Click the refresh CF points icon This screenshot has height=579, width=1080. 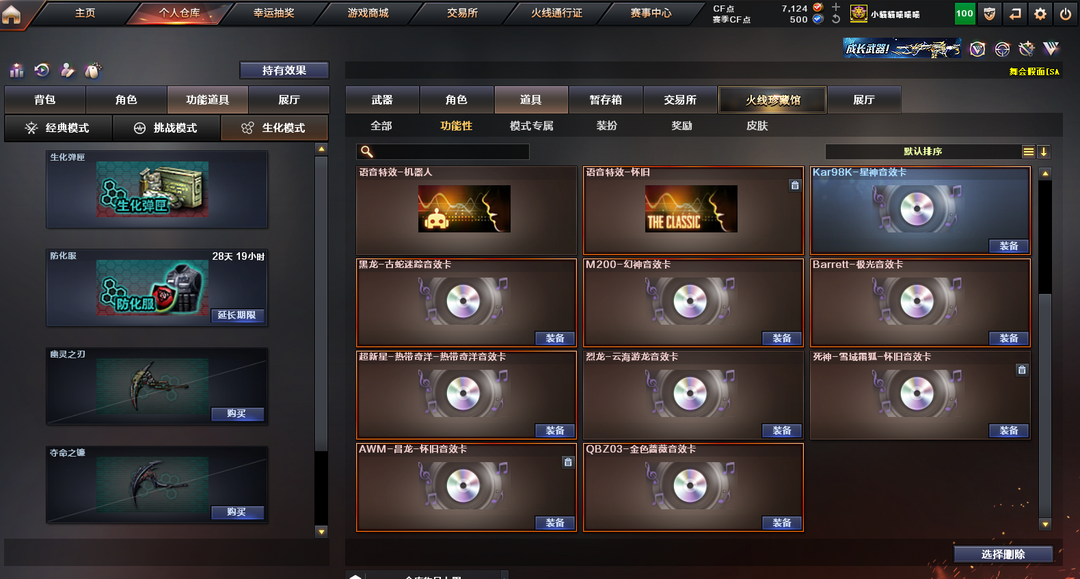(x=835, y=19)
